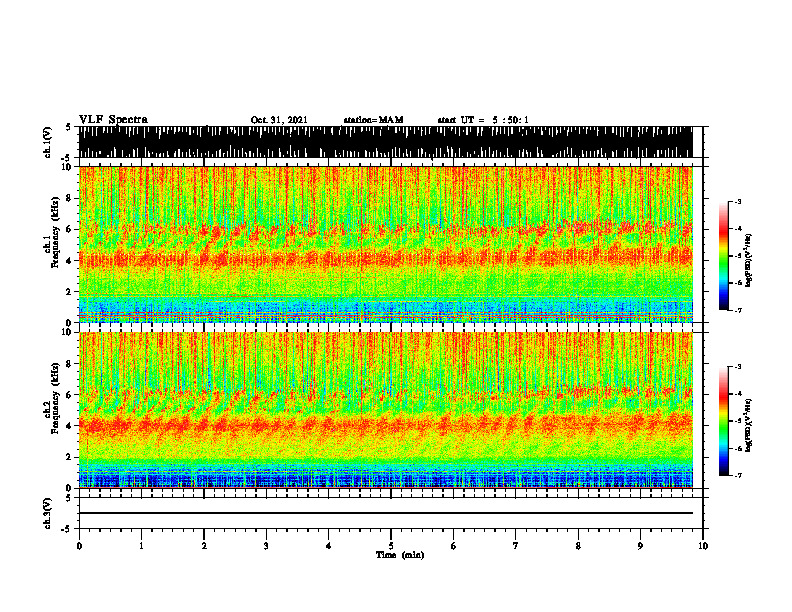Click the "5" tick on ch.3(V) axis

click(69, 498)
